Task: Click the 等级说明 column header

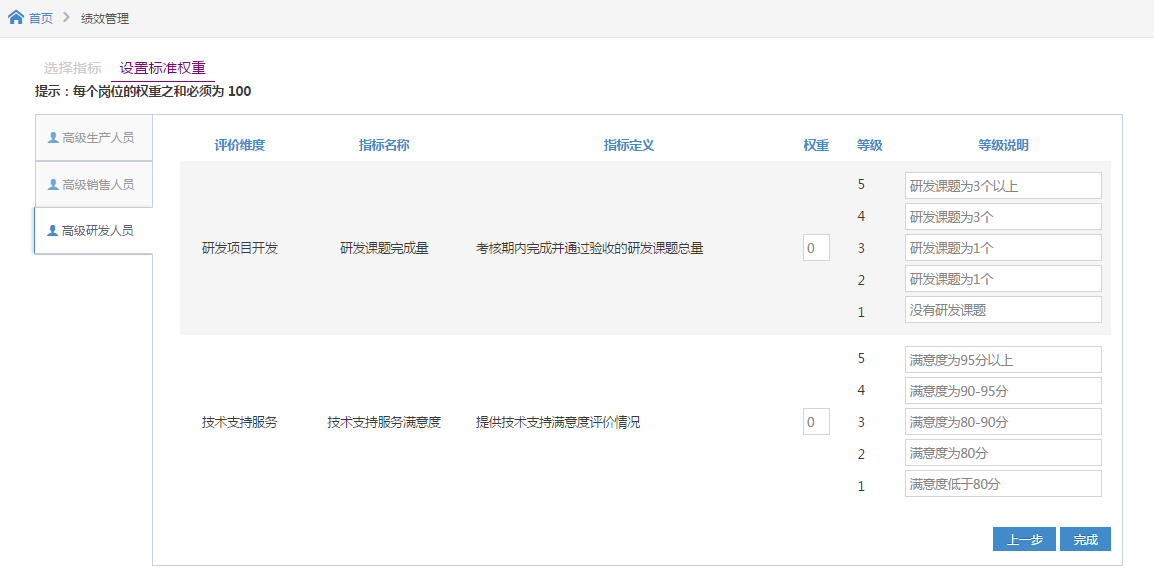Action: (1003, 145)
